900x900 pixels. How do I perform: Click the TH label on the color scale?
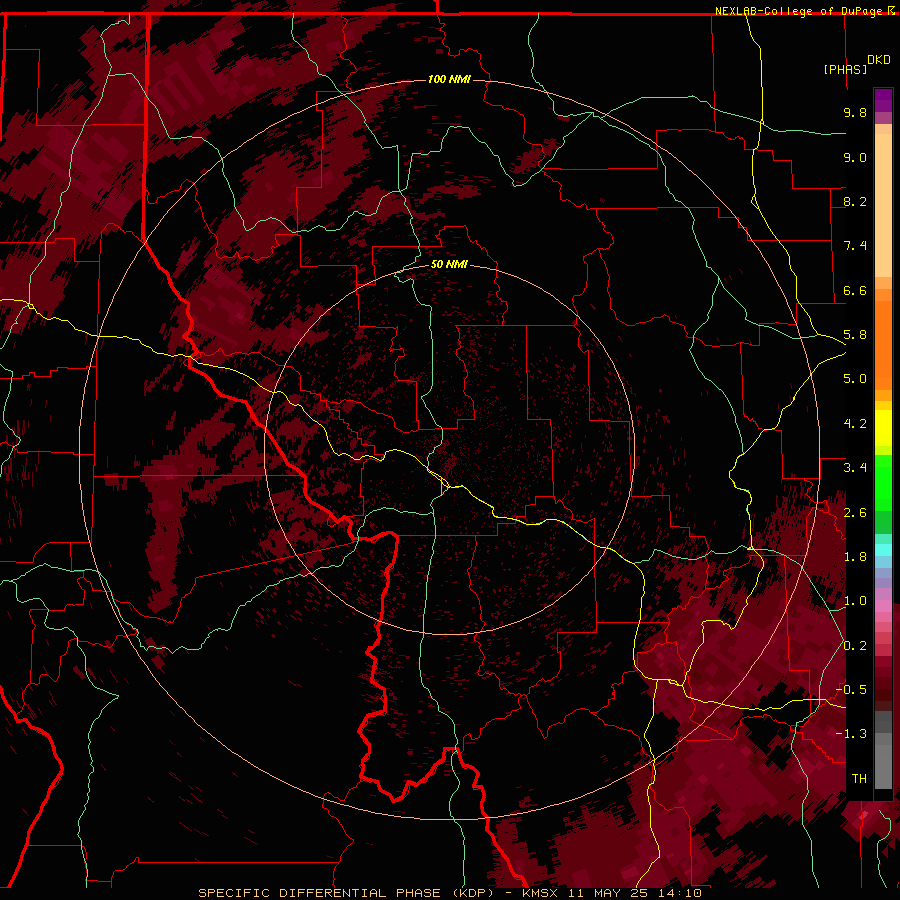(x=859, y=779)
